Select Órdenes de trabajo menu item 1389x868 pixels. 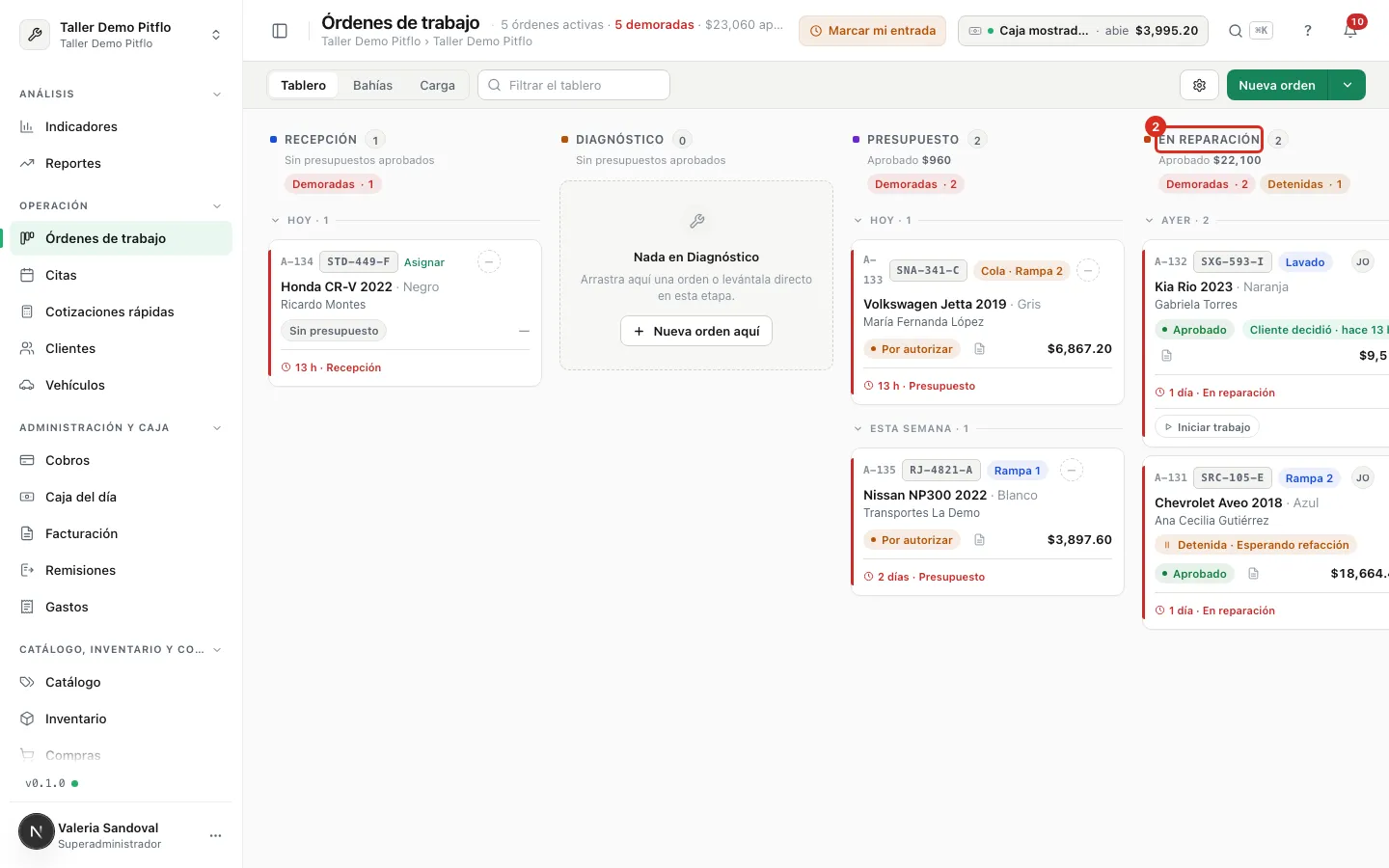pos(121,238)
